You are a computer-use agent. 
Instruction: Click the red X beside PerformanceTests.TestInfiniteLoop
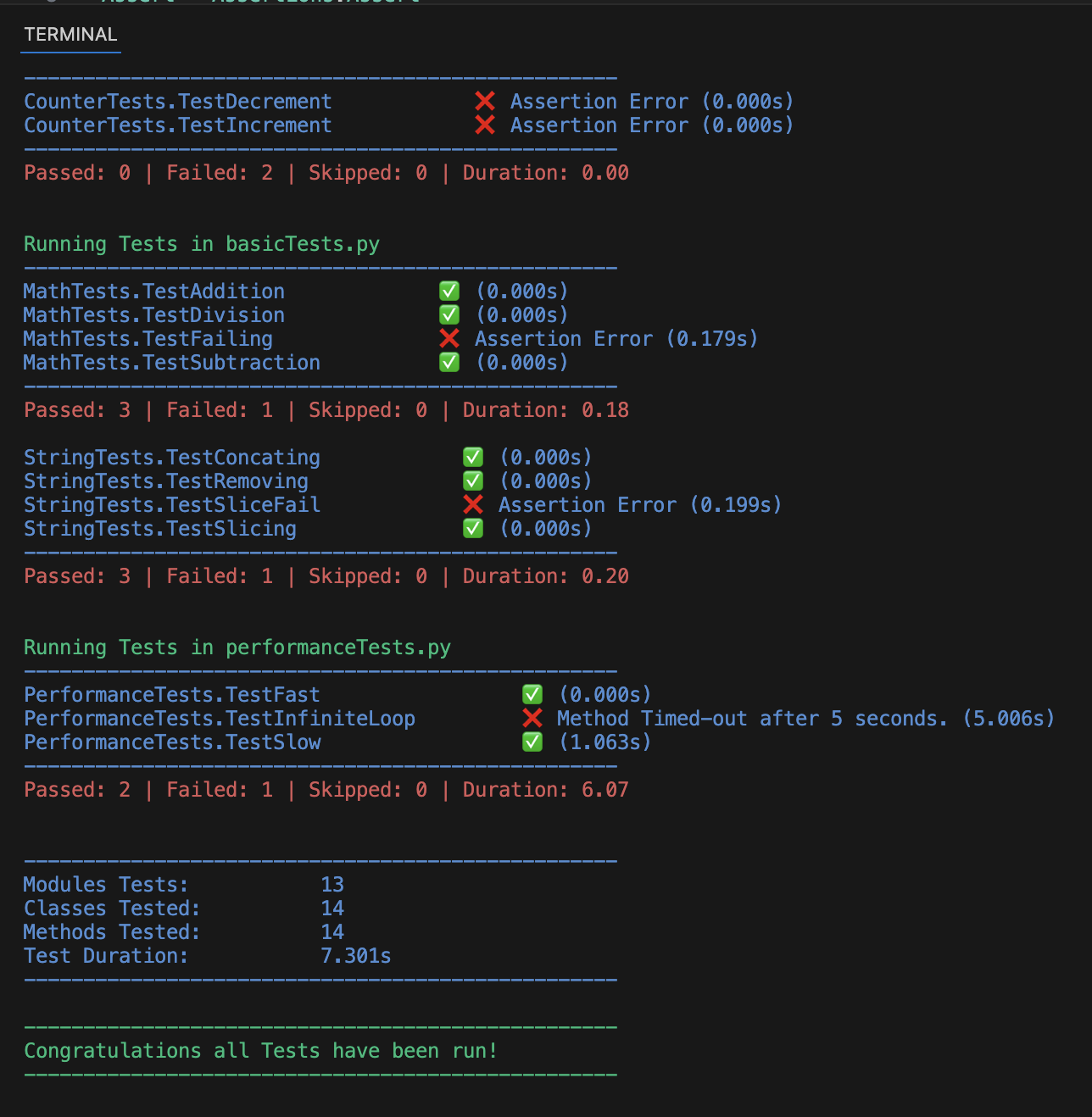coord(532,718)
